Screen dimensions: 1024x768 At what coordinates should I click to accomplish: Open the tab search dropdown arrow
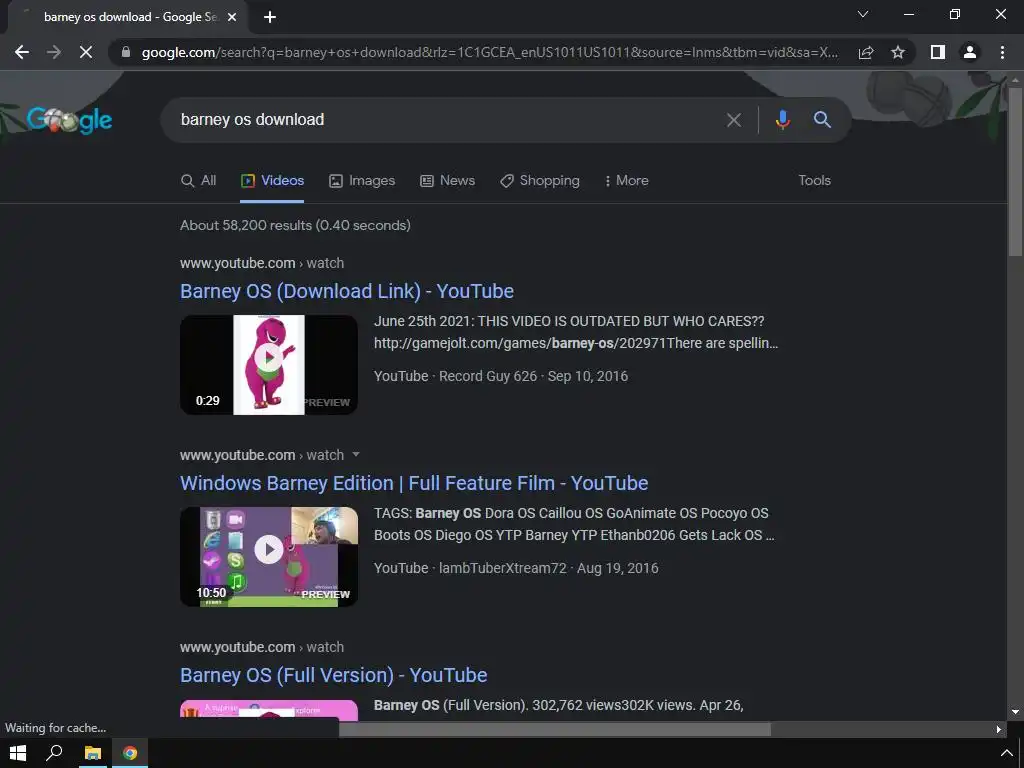pyautogui.click(x=863, y=14)
